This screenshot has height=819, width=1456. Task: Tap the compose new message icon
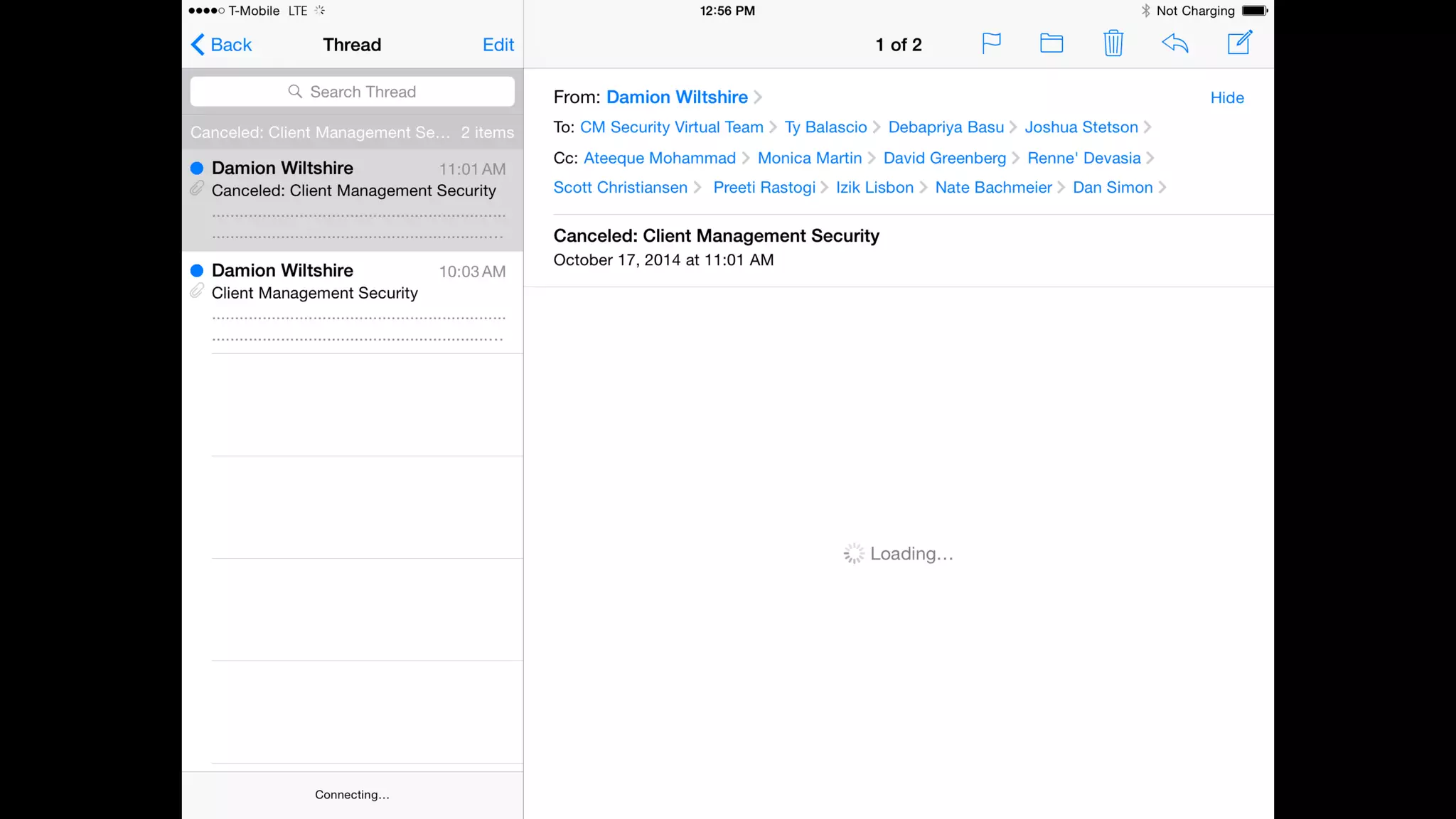click(x=1240, y=43)
